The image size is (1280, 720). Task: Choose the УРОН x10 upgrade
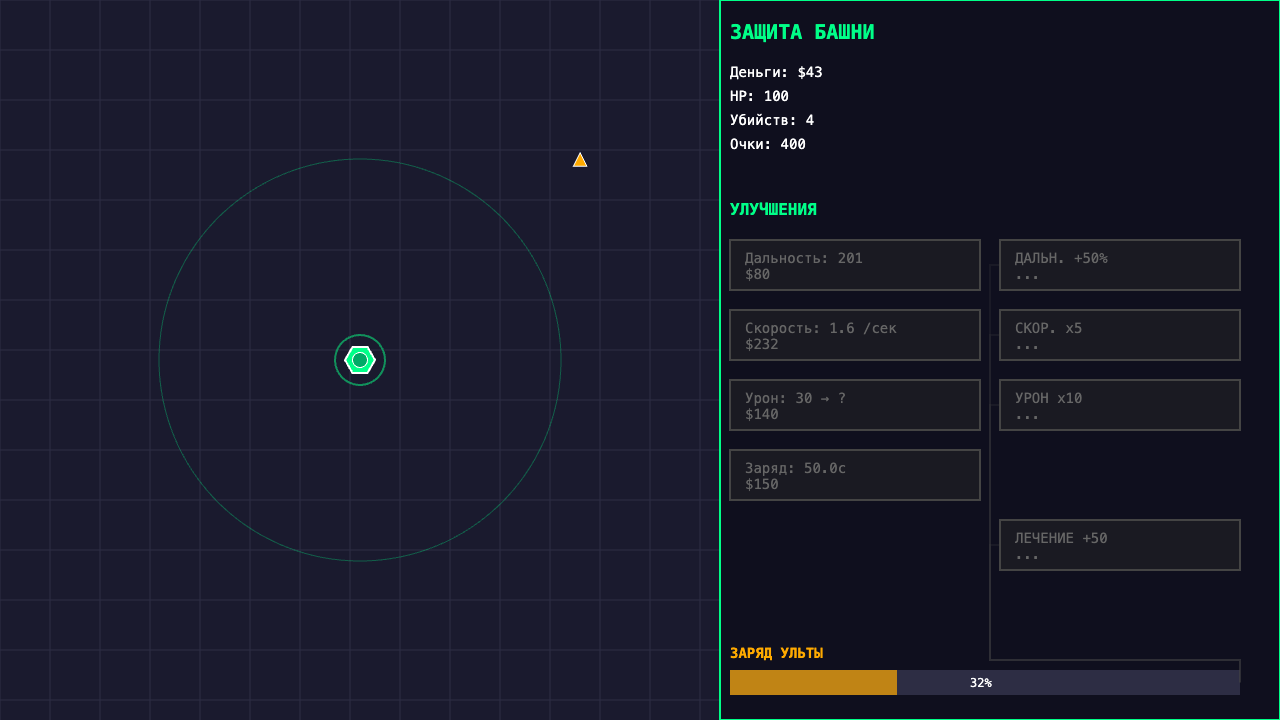(1119, 405)
